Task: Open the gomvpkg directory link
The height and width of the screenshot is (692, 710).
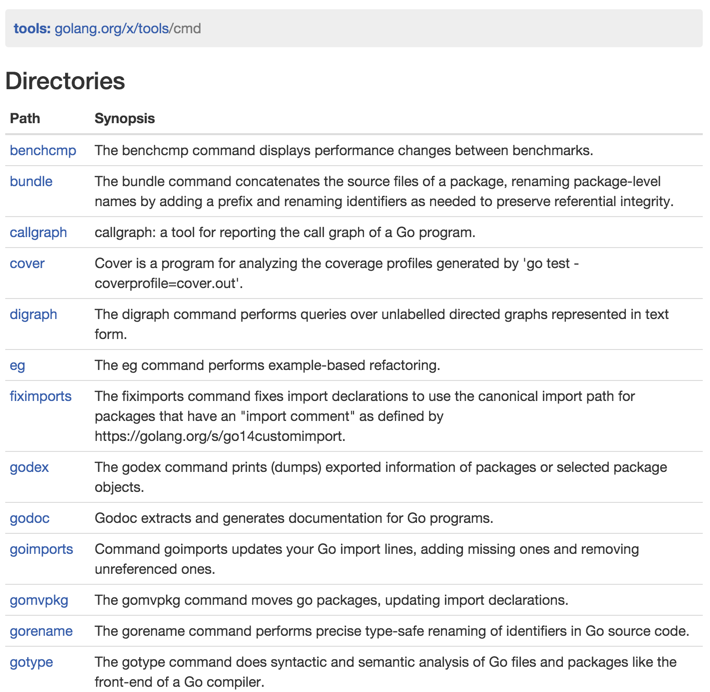Action: click(39, 600)
